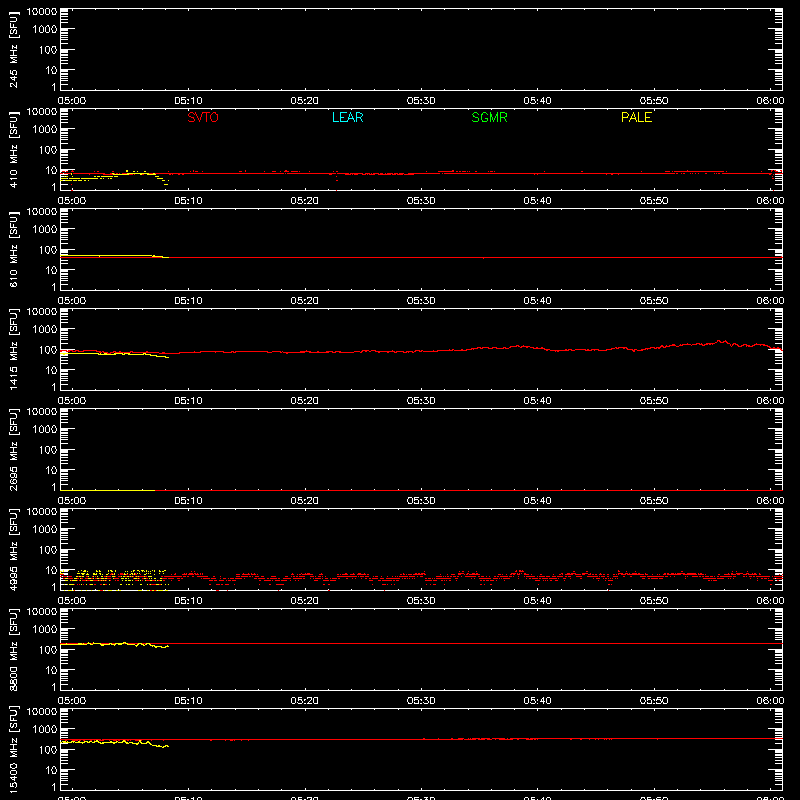Screen dimensions: 800x800
Task: Click 05:30 tick label under 8800 MHz panel
Action: click(x=421, y=701)
